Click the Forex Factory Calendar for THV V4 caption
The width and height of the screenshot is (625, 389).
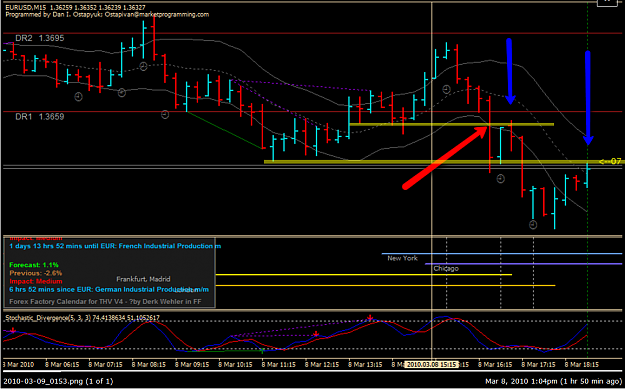pos(105,302)
